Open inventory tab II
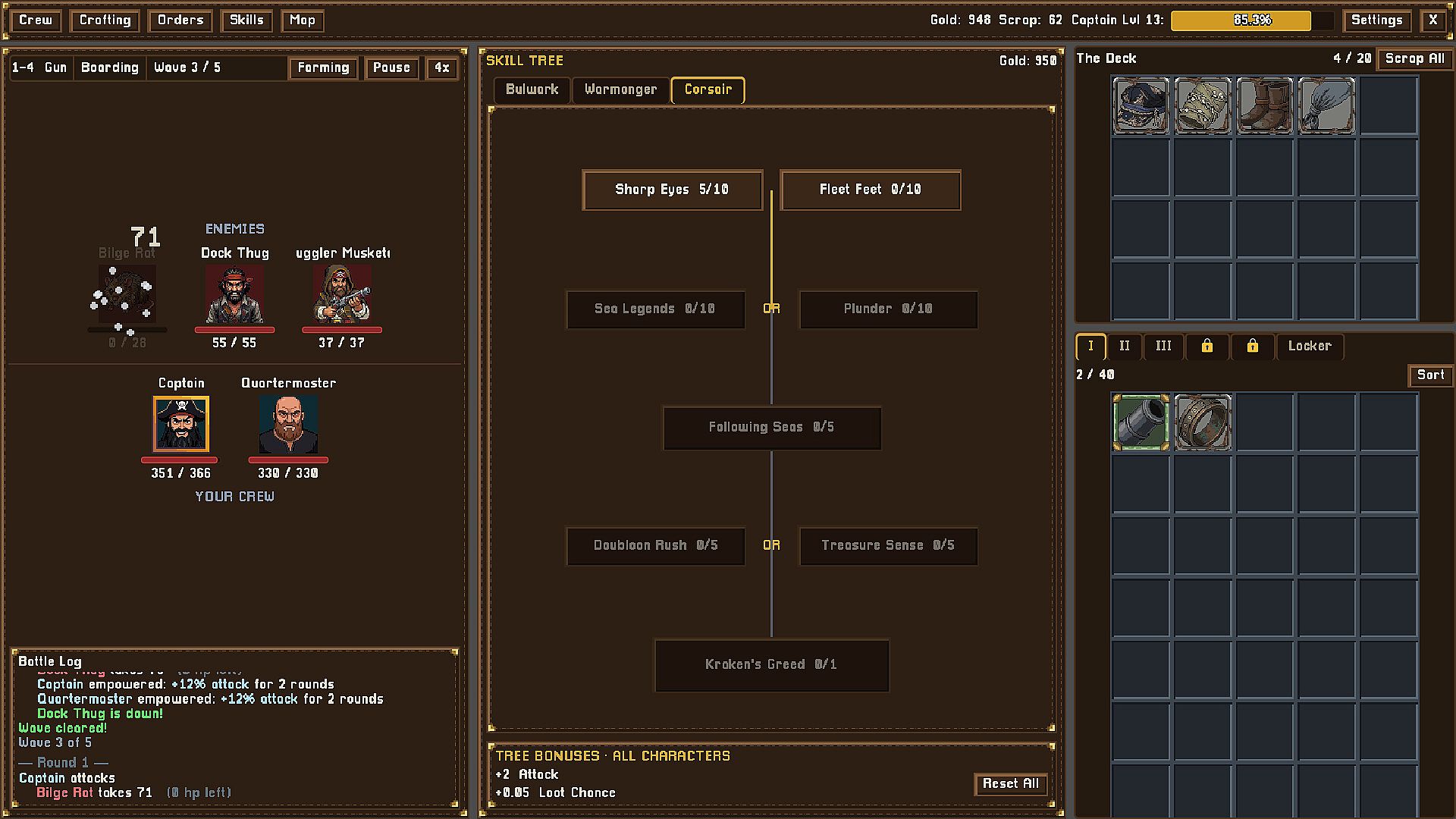1456x819 pixels. (1124, 347)
